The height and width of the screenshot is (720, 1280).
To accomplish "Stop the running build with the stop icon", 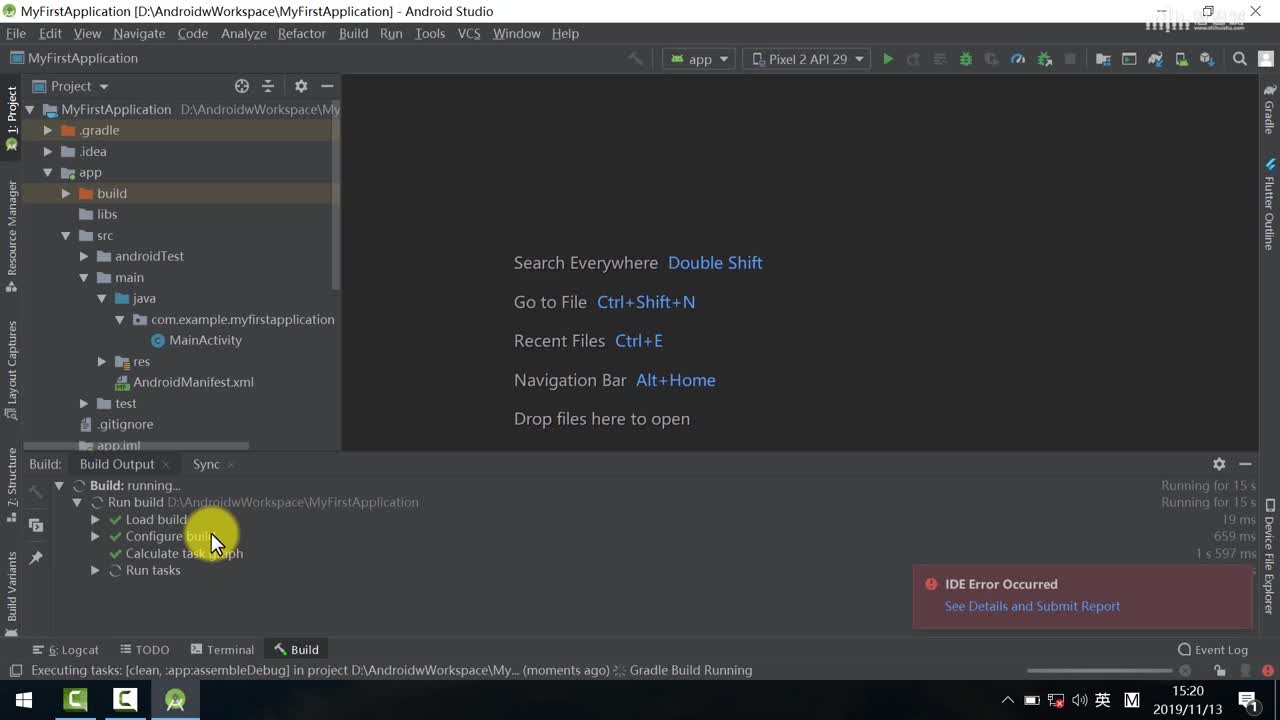I will point(1070,59).
